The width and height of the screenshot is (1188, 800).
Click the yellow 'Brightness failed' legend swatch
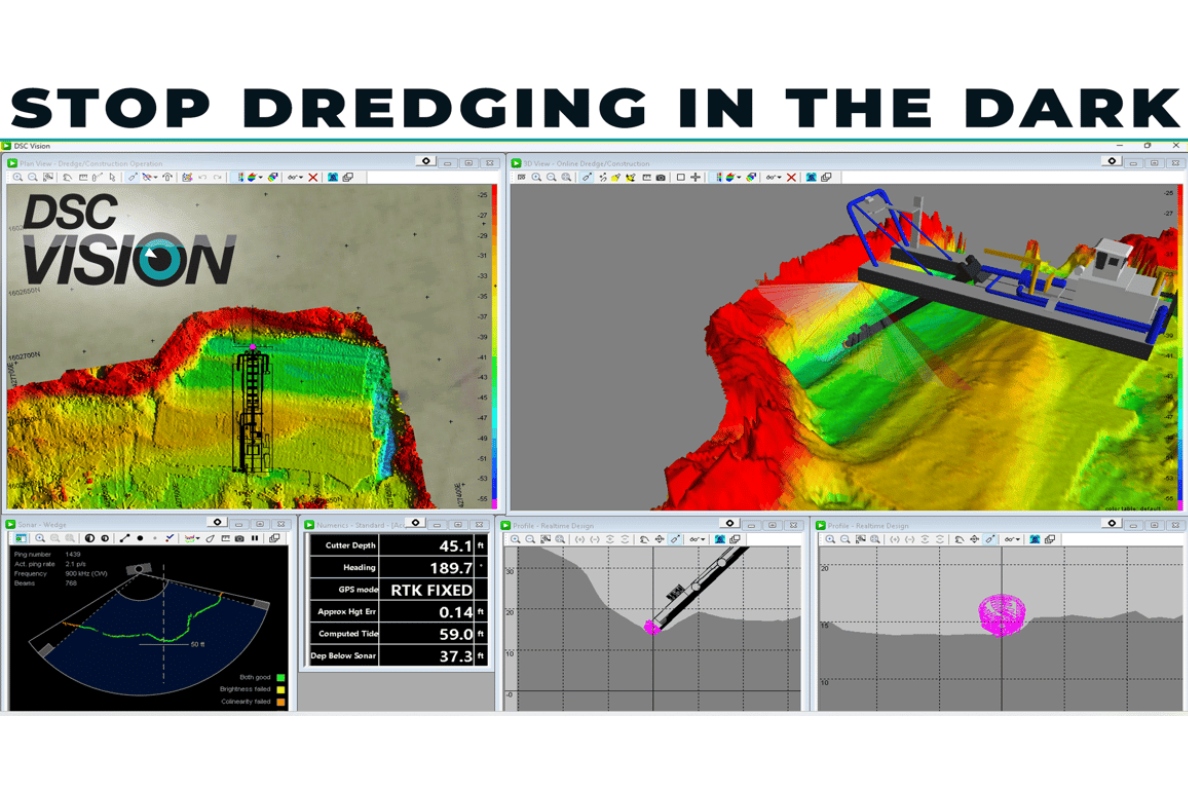tap(280, 689)
